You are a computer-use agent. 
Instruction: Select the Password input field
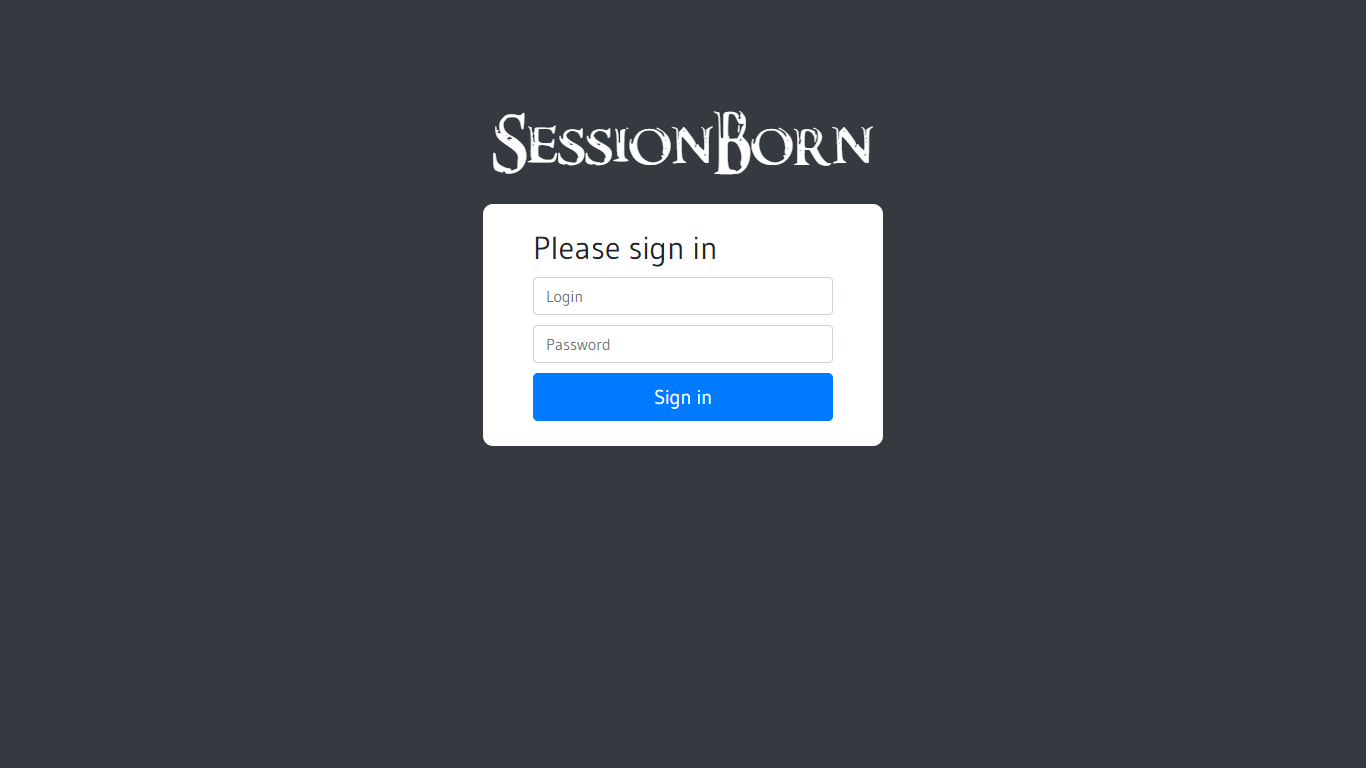[x=683, y=344]
